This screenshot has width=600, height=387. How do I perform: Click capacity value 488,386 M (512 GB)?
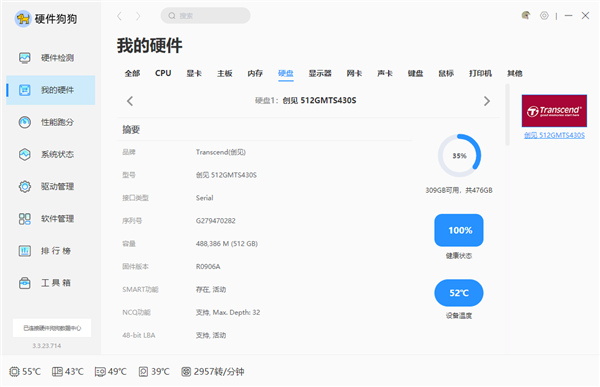click(227, 244)
